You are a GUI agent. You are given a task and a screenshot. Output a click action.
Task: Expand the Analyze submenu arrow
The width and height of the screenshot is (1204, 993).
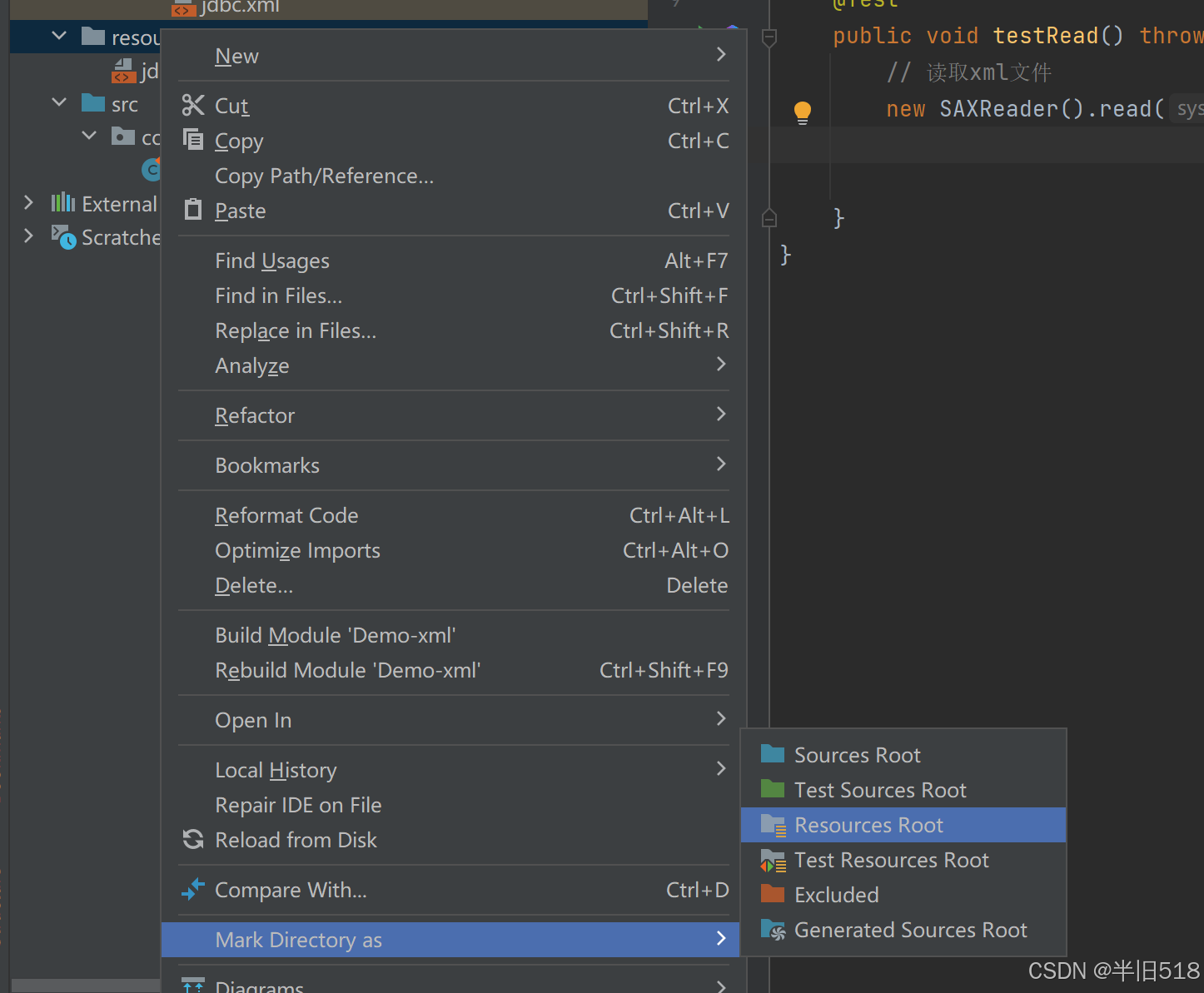coord(721,364)
